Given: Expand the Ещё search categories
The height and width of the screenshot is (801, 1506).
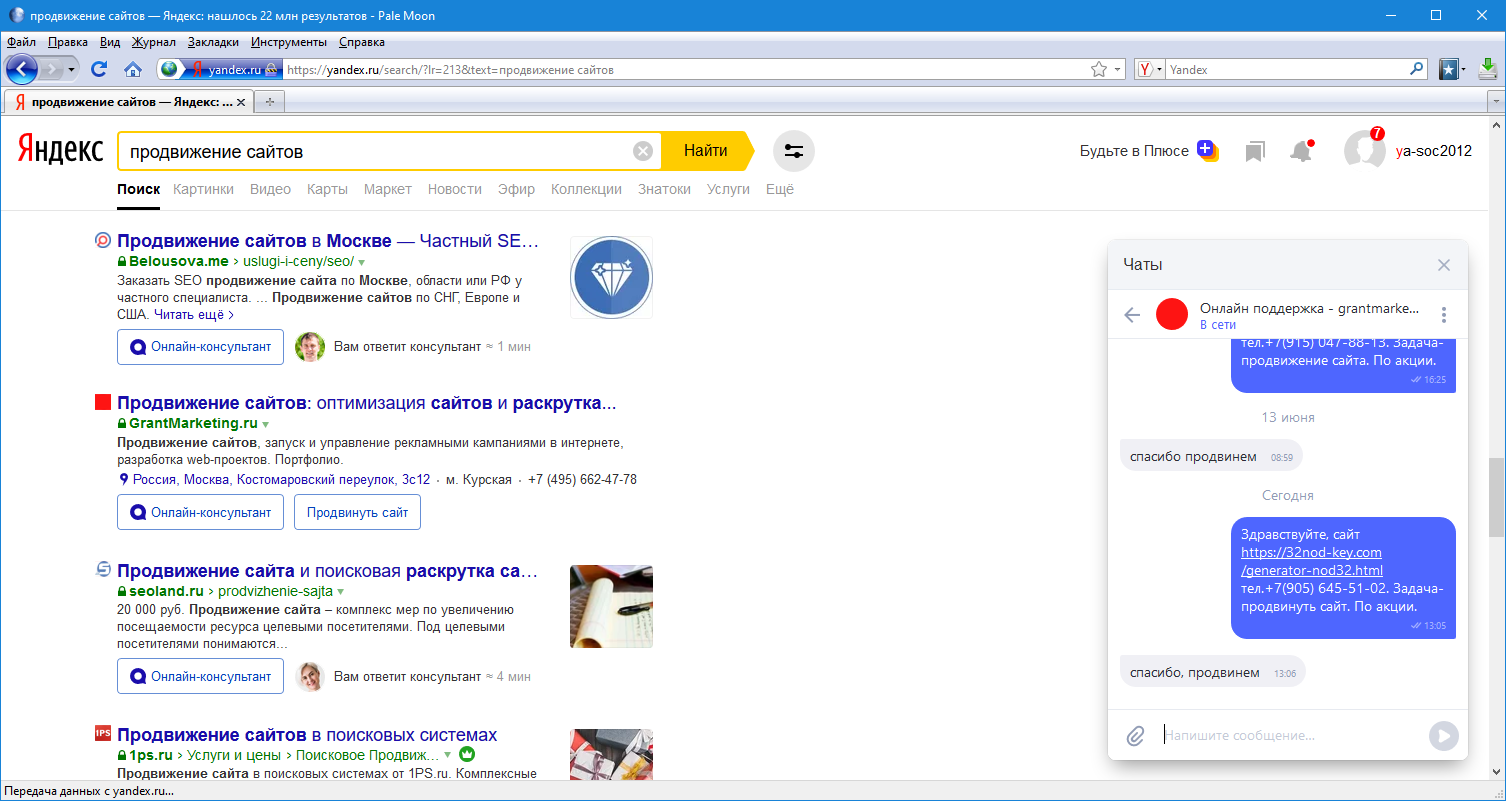Looking at the screenshot, I should [780, 189].
